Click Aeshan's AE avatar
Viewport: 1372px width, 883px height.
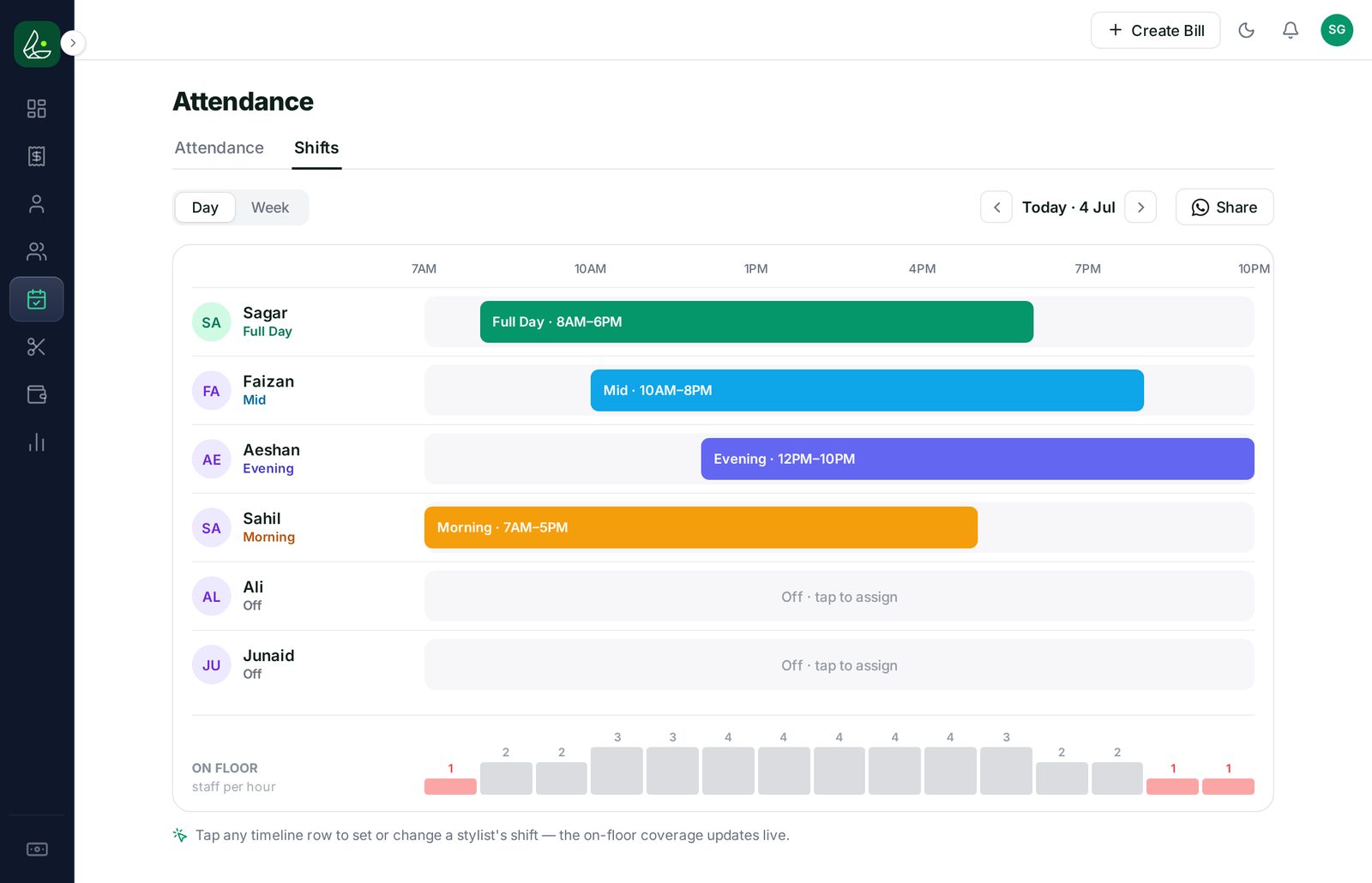point(211,460)
